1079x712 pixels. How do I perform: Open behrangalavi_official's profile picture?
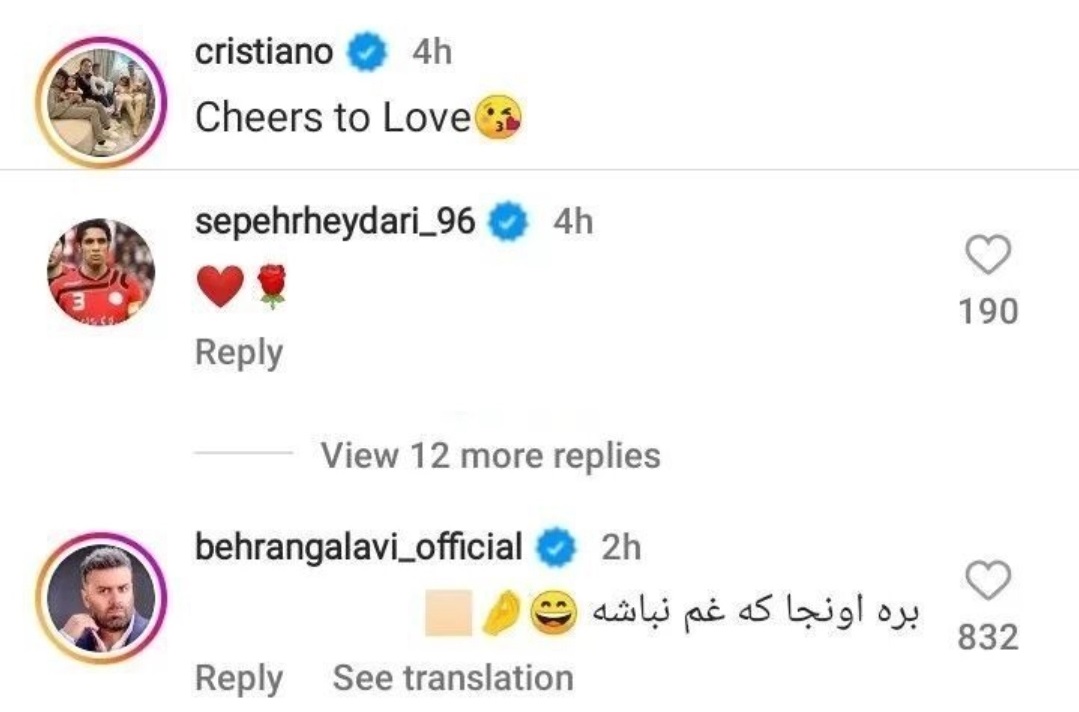[x=100, y=598]
